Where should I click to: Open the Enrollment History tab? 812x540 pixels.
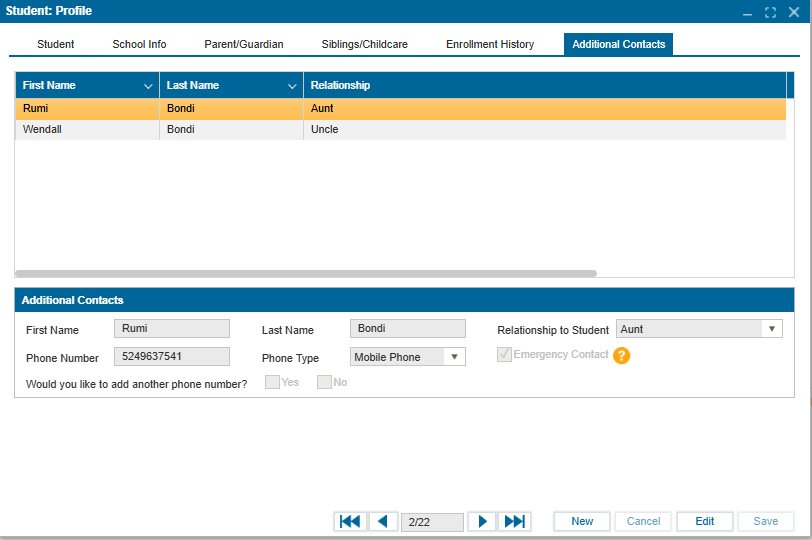point(490,44)
